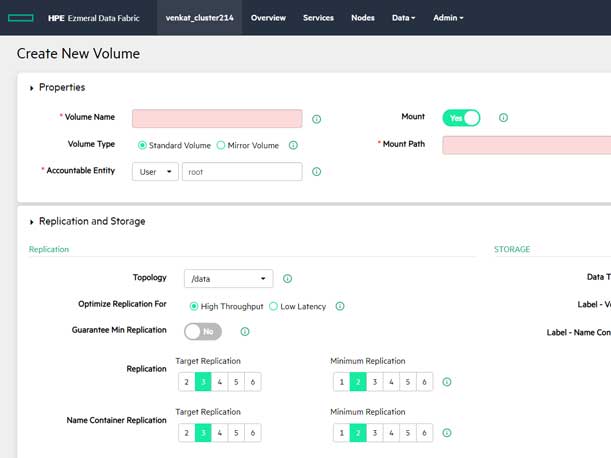Viewport: 611px width, 458px height.
Task: Click info icon next to Guarantee Min Replication
Action: tap(245, 331)
